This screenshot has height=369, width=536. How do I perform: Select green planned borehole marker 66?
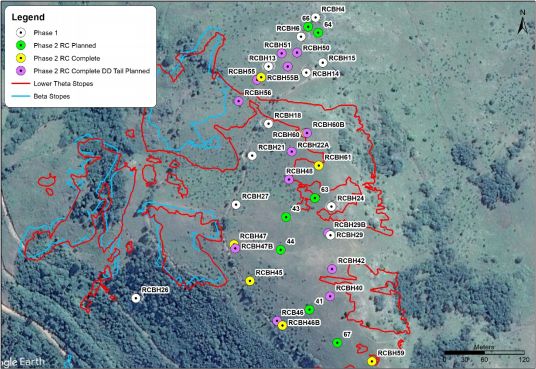[308, 27]
